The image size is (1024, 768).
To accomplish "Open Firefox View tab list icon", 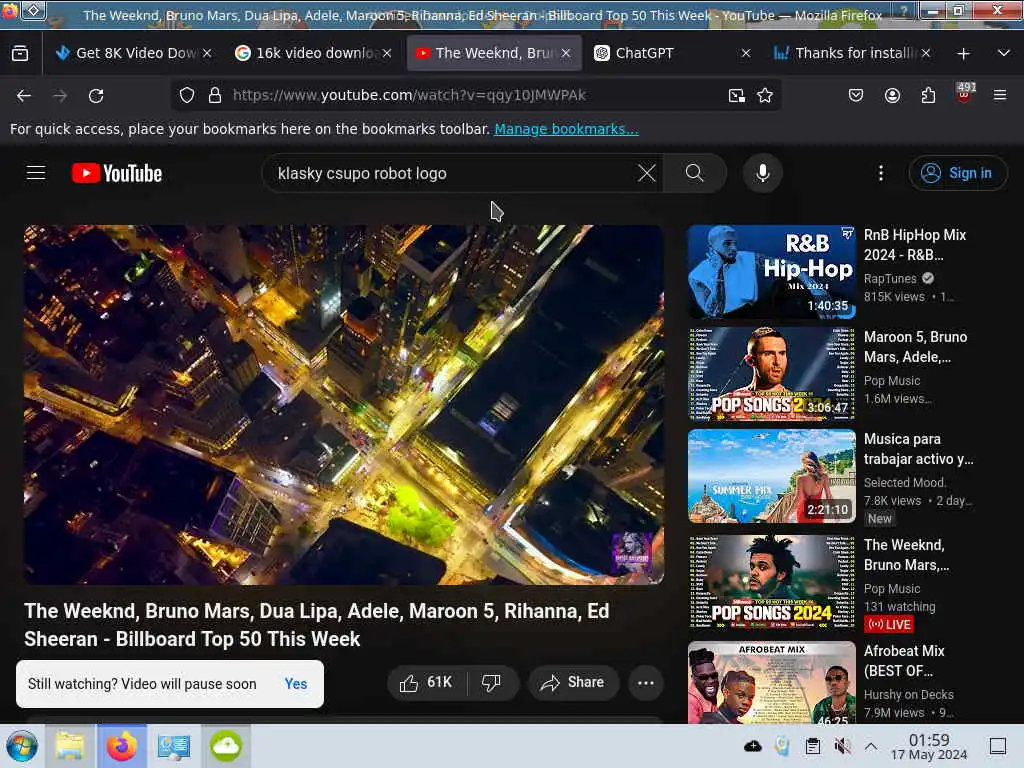I will (x=20, y=54).
